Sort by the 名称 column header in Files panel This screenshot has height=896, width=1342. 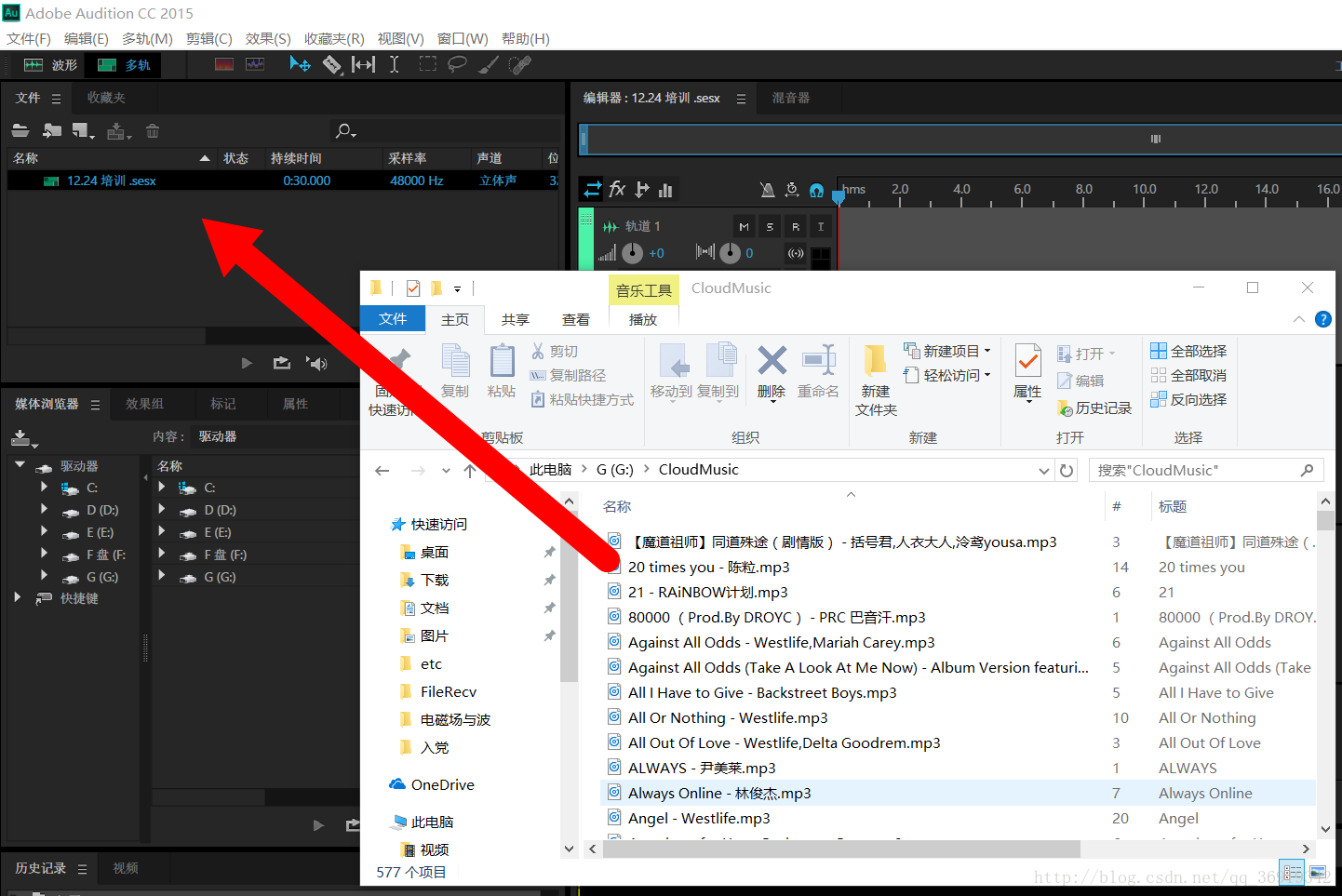(112, 158)
